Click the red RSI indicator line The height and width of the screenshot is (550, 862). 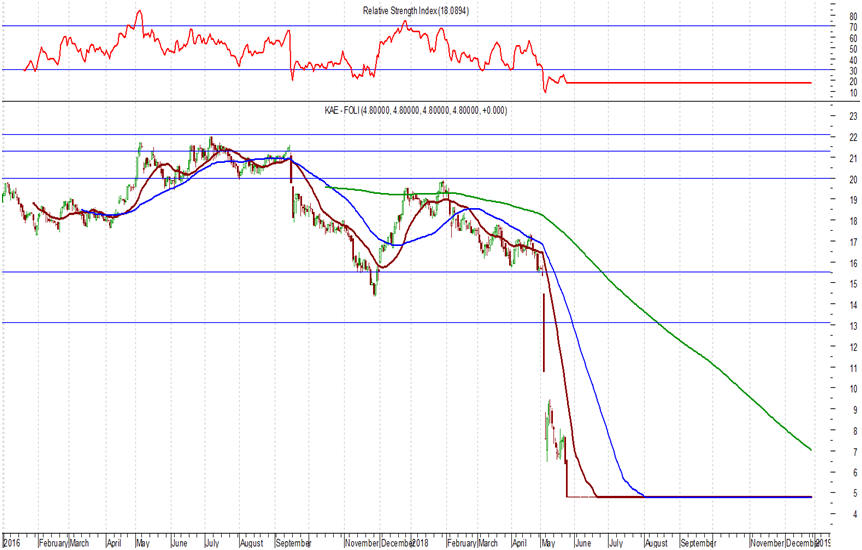tap(687, 82)
